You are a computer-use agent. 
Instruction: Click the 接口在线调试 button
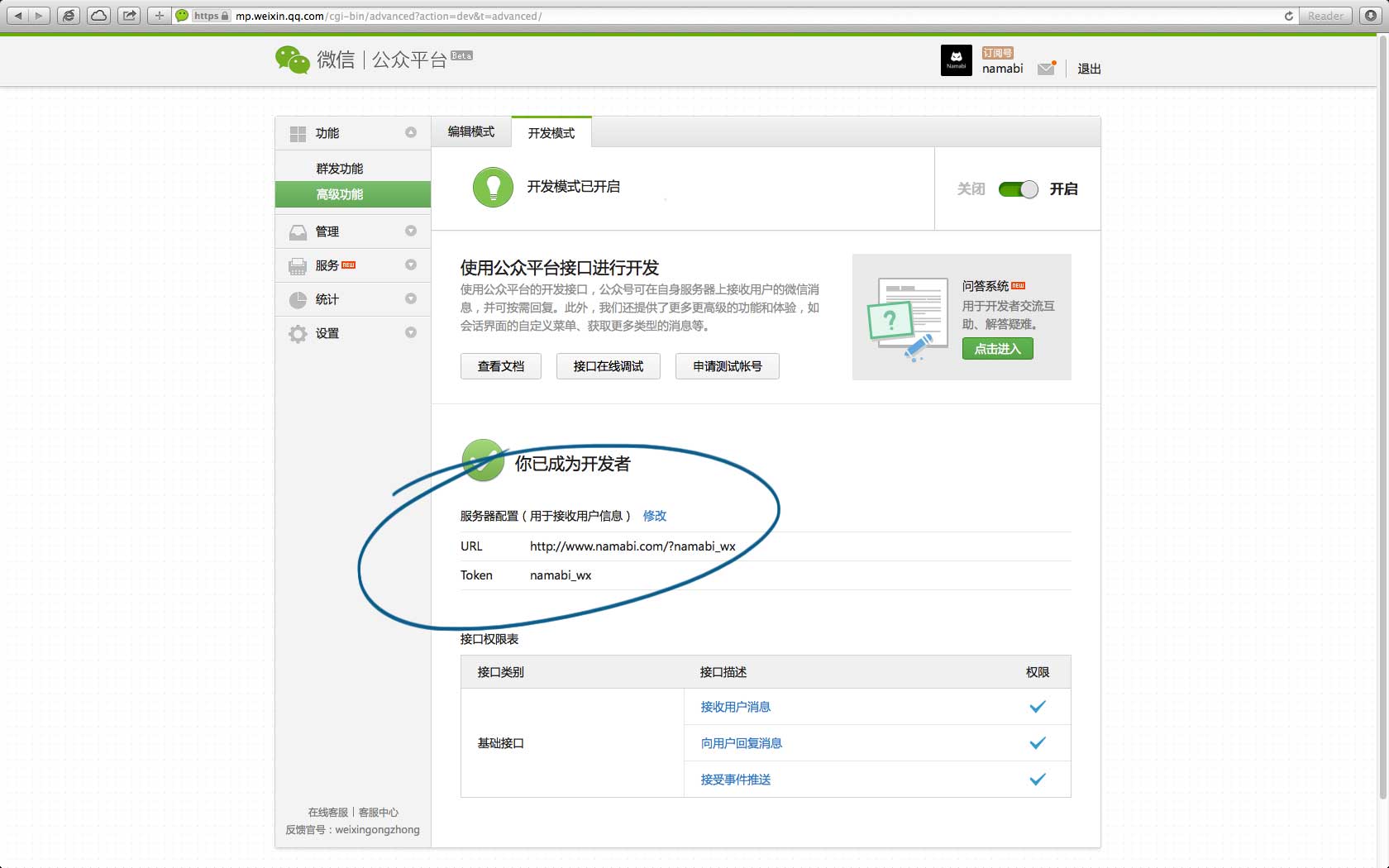[x=609, y=366]
